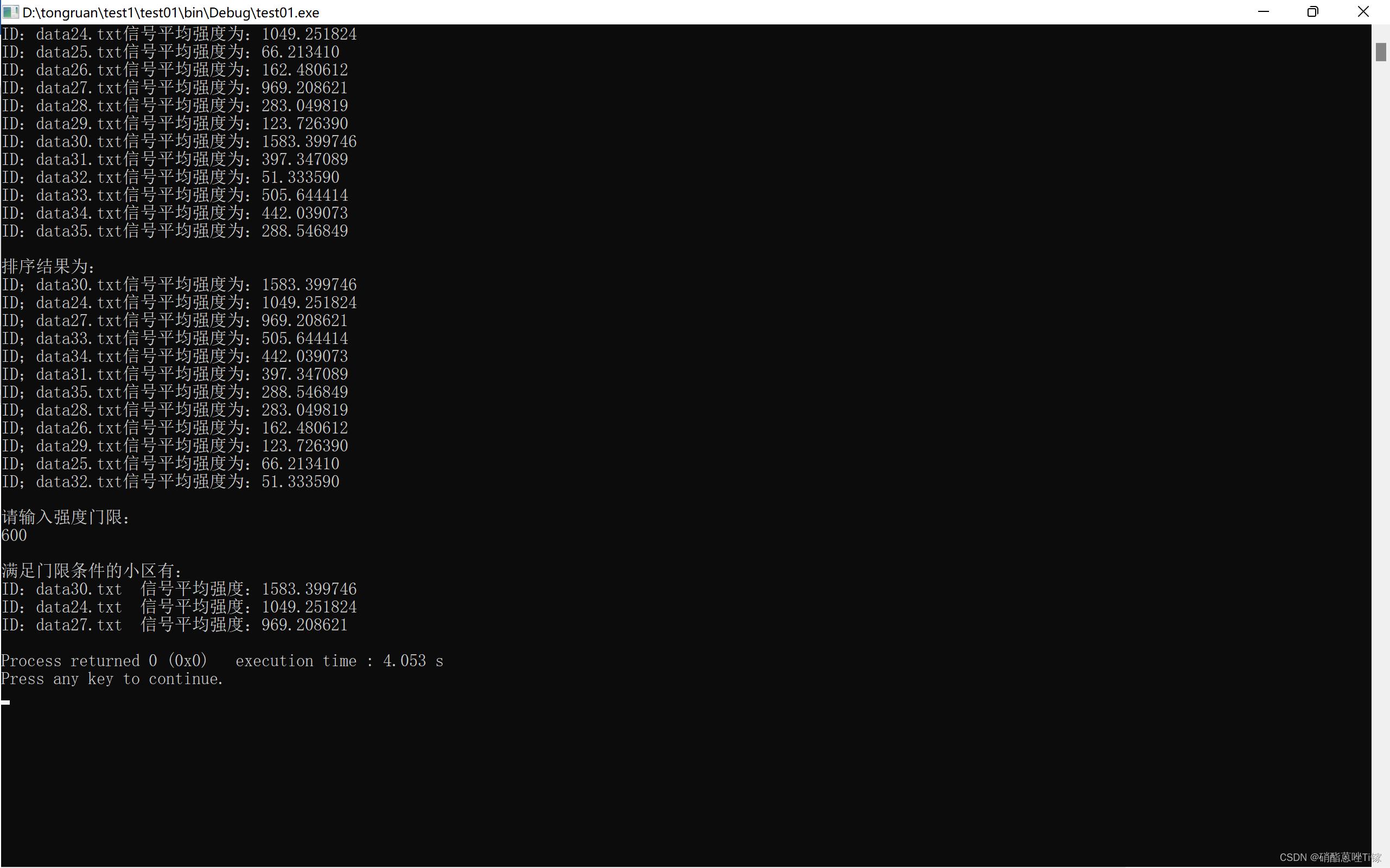This screenshot has height=868, width=1390.
Task: Click the blinking cursor at console bottom
Action: pos(6,702)
